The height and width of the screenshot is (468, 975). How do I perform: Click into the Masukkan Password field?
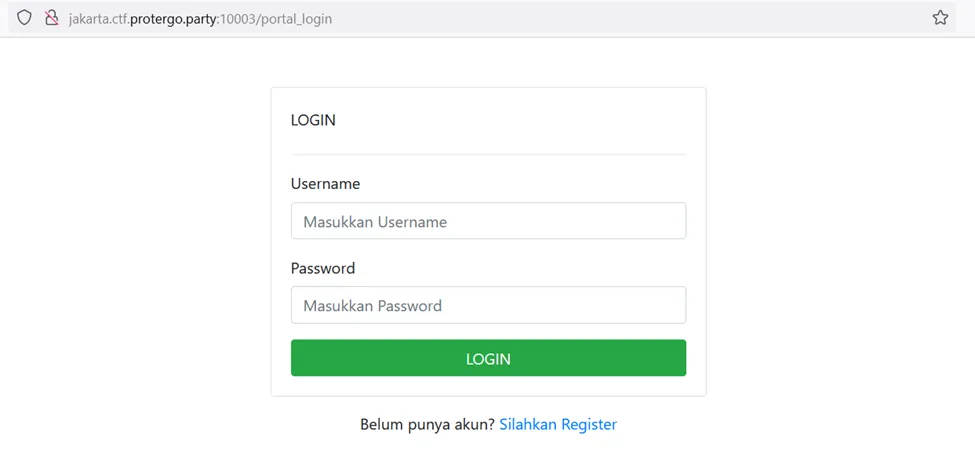(488, 305)
